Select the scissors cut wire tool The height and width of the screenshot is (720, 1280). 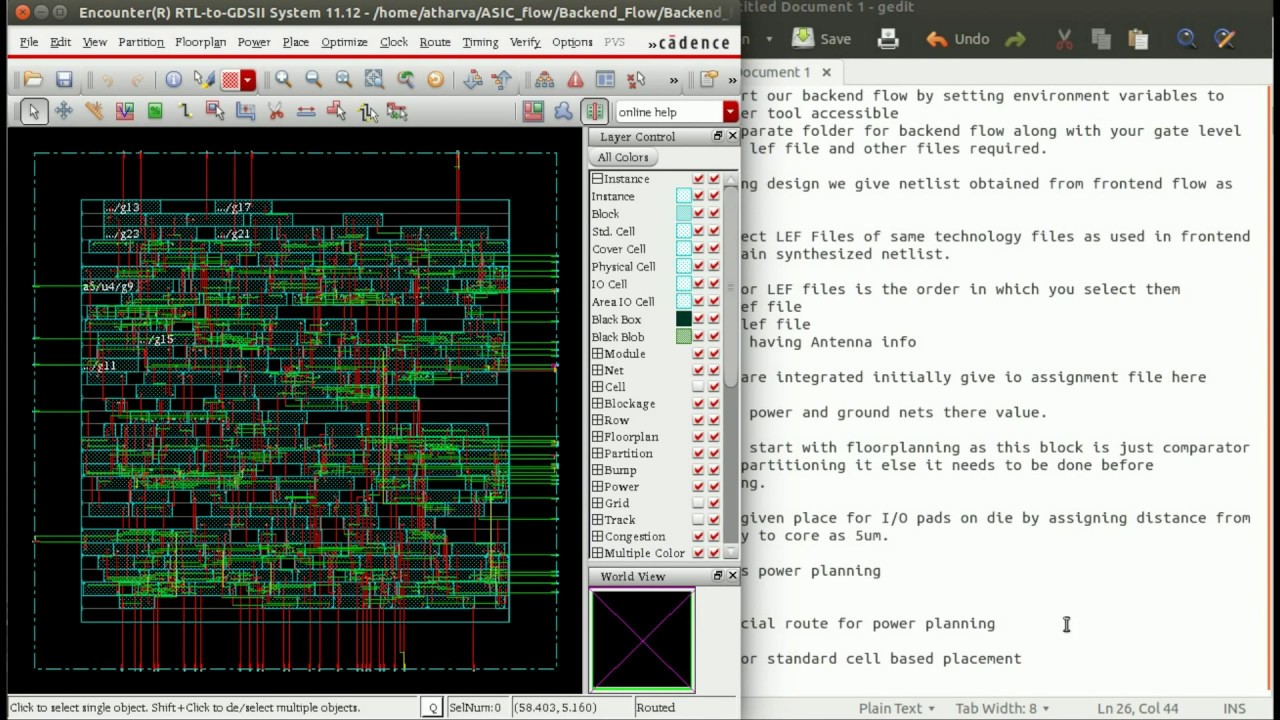pos(276,111)
